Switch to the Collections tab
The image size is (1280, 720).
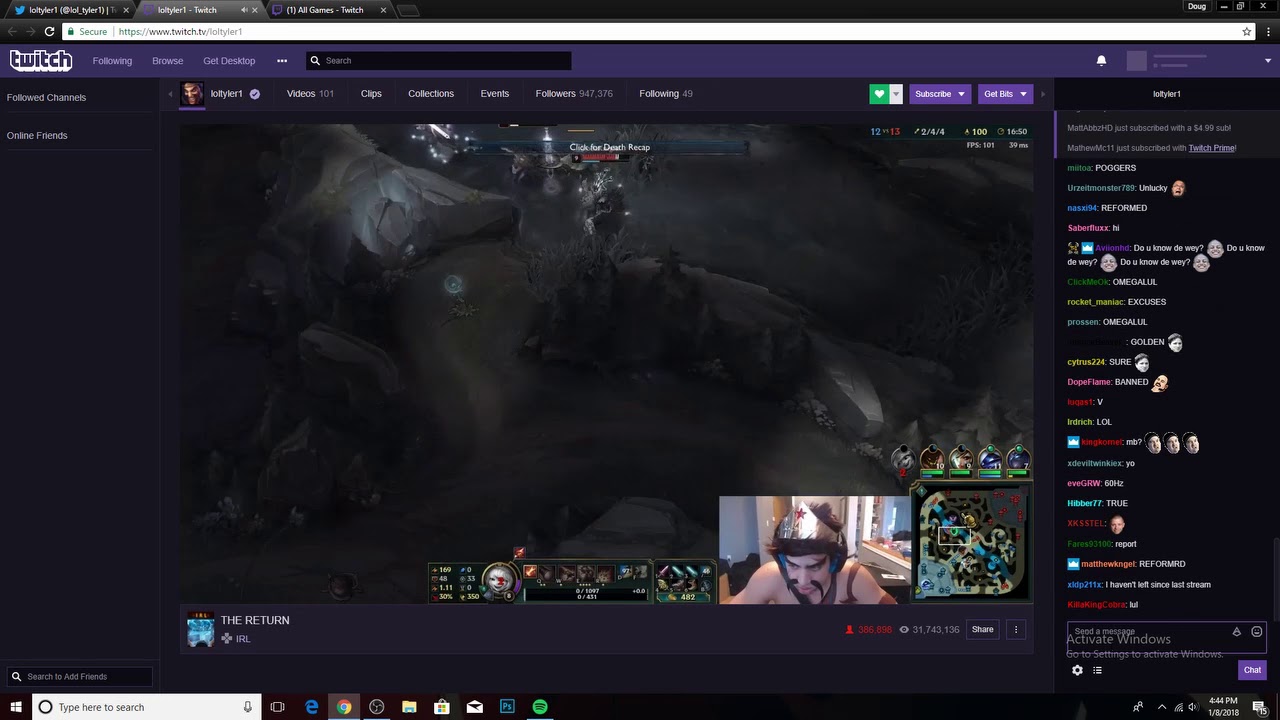(431, 94)
